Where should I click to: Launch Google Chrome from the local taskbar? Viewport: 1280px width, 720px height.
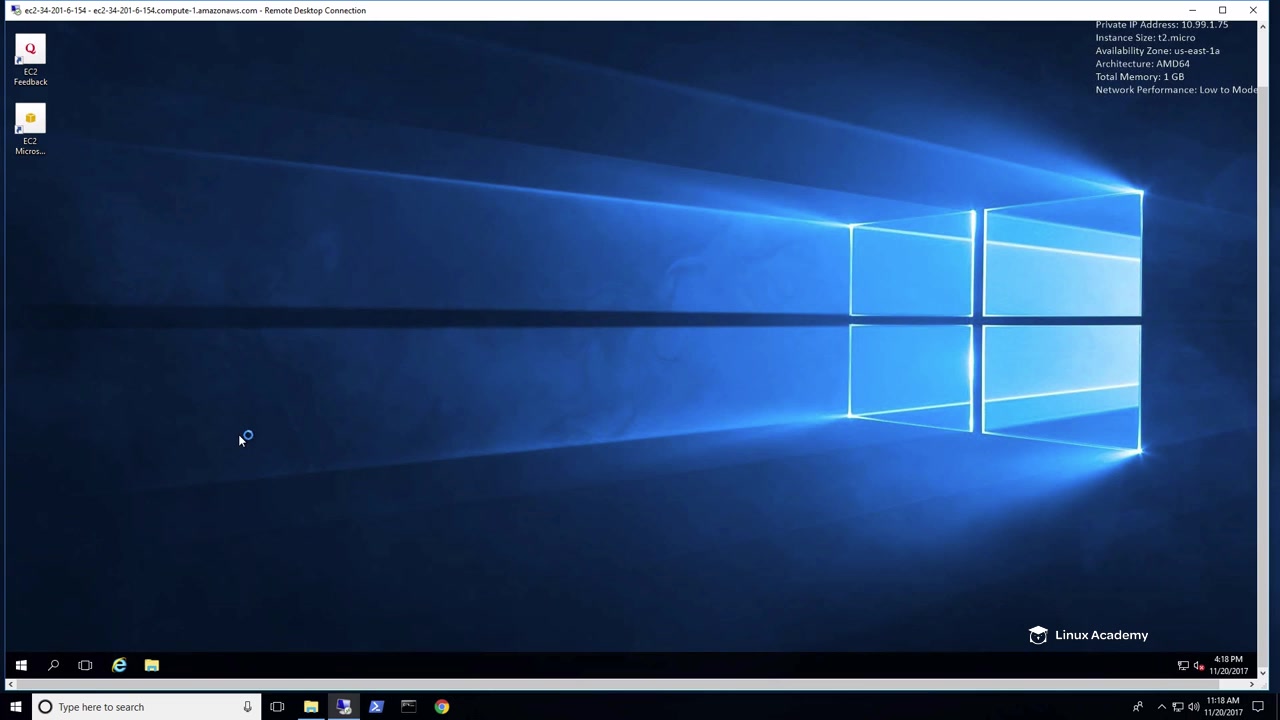coord(441,707)
